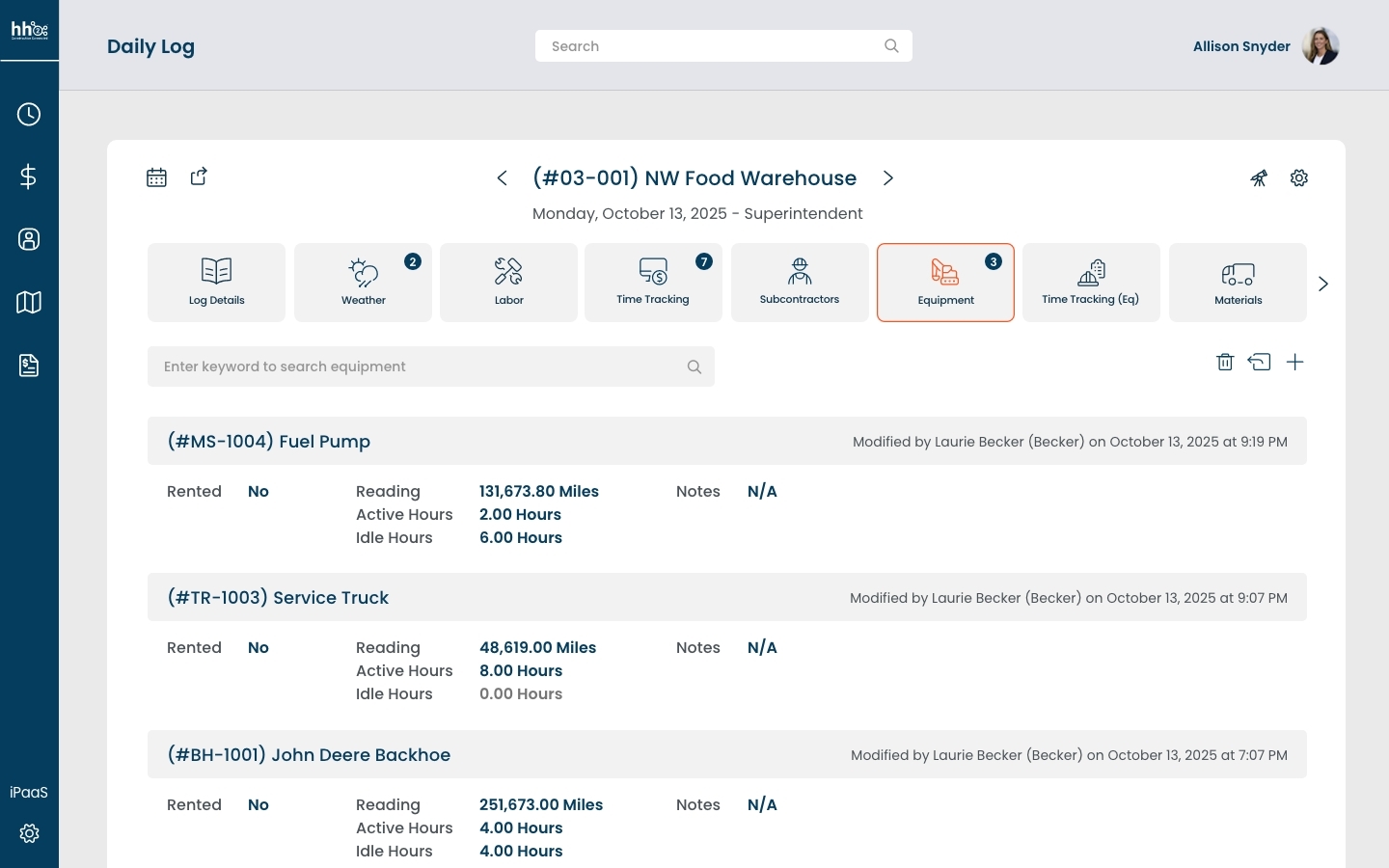The image size is (1389, 868).
Task: Go to next project with right chevron
Action: click(888, 178)
